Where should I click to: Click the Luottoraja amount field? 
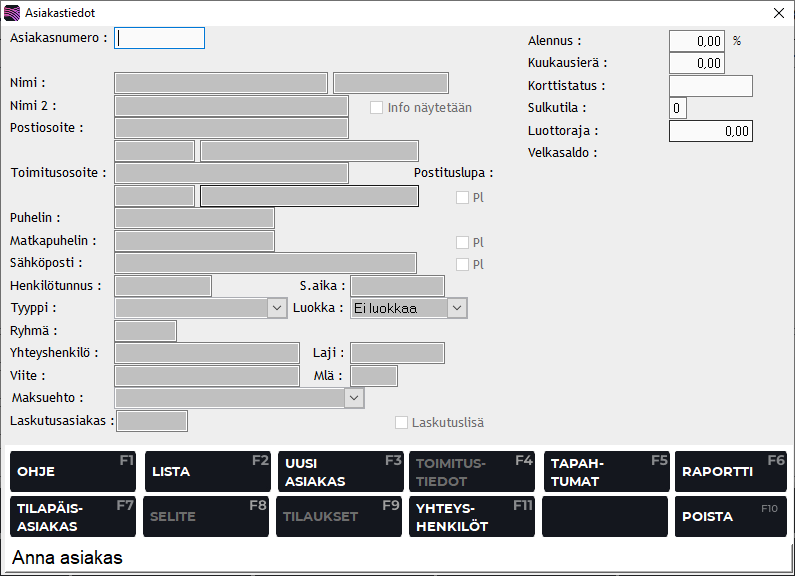(710, 131)
